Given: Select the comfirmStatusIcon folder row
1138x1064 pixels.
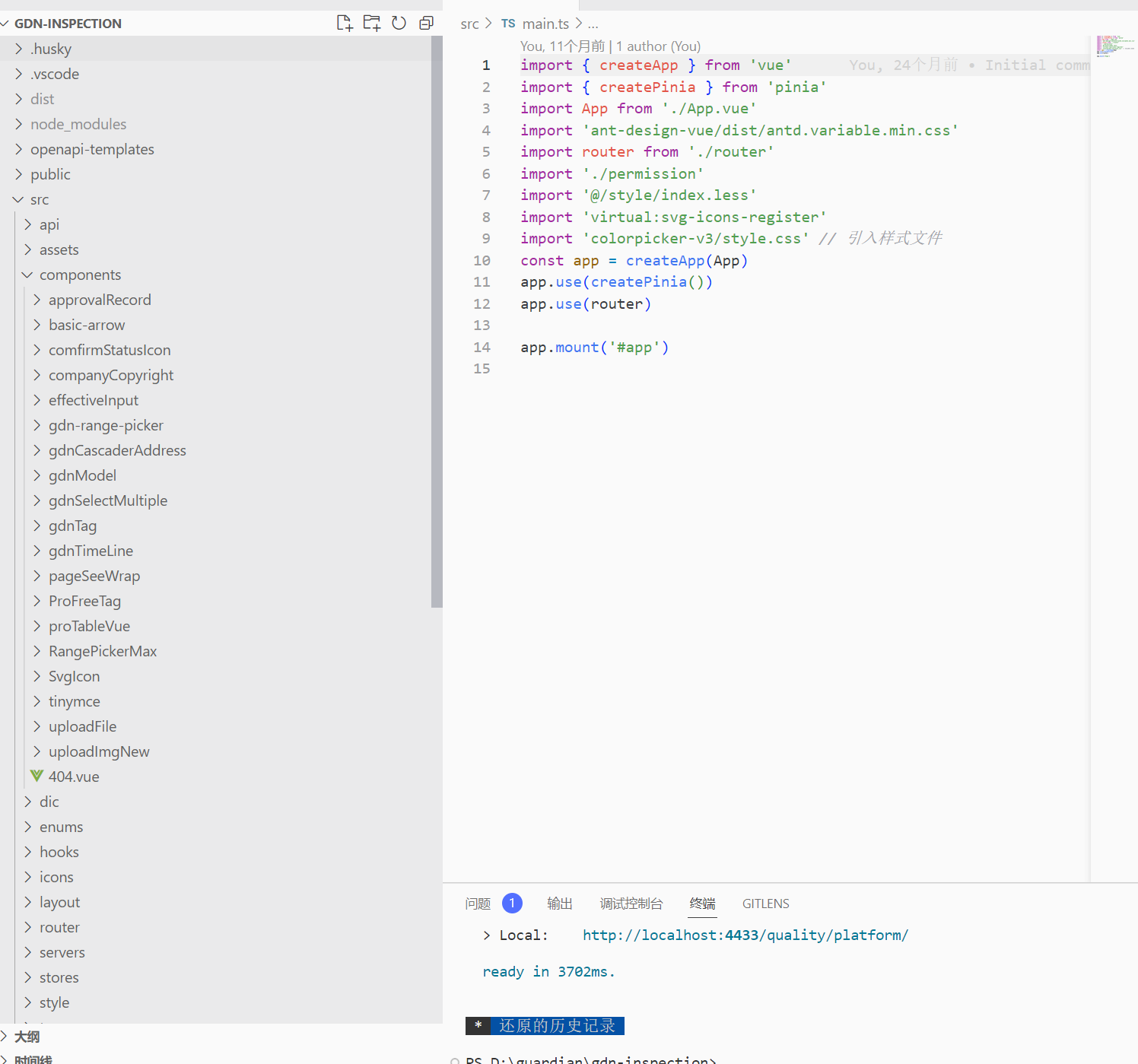Looking at the screenshot, I should point(215,350).
